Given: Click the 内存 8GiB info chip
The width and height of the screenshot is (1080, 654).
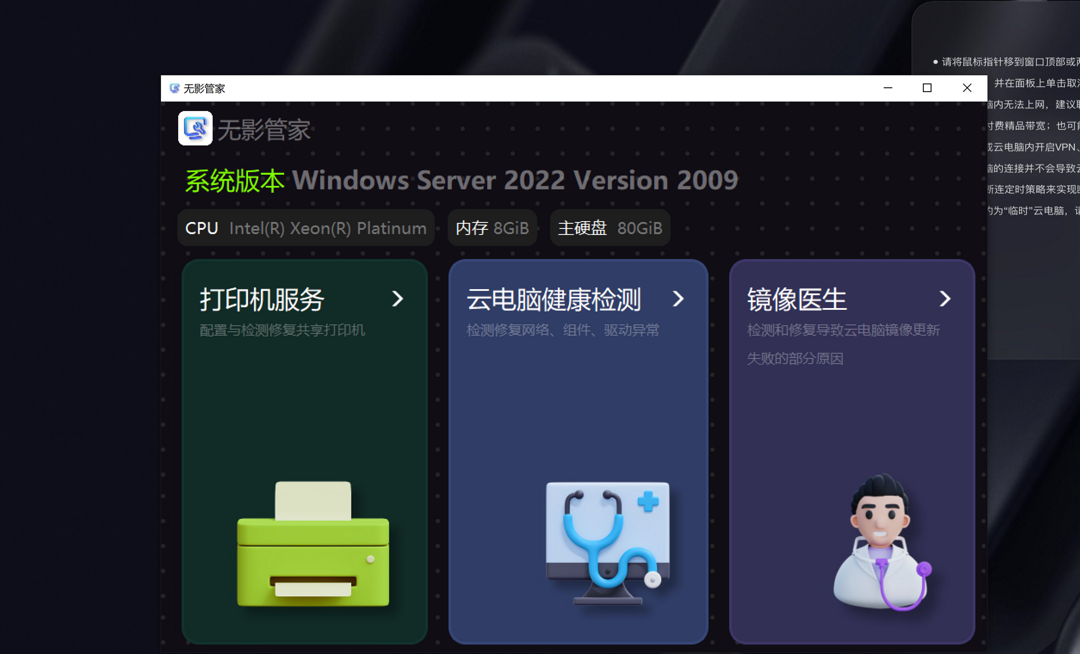Looking at the screenshot, I should (x=492, y=228).
